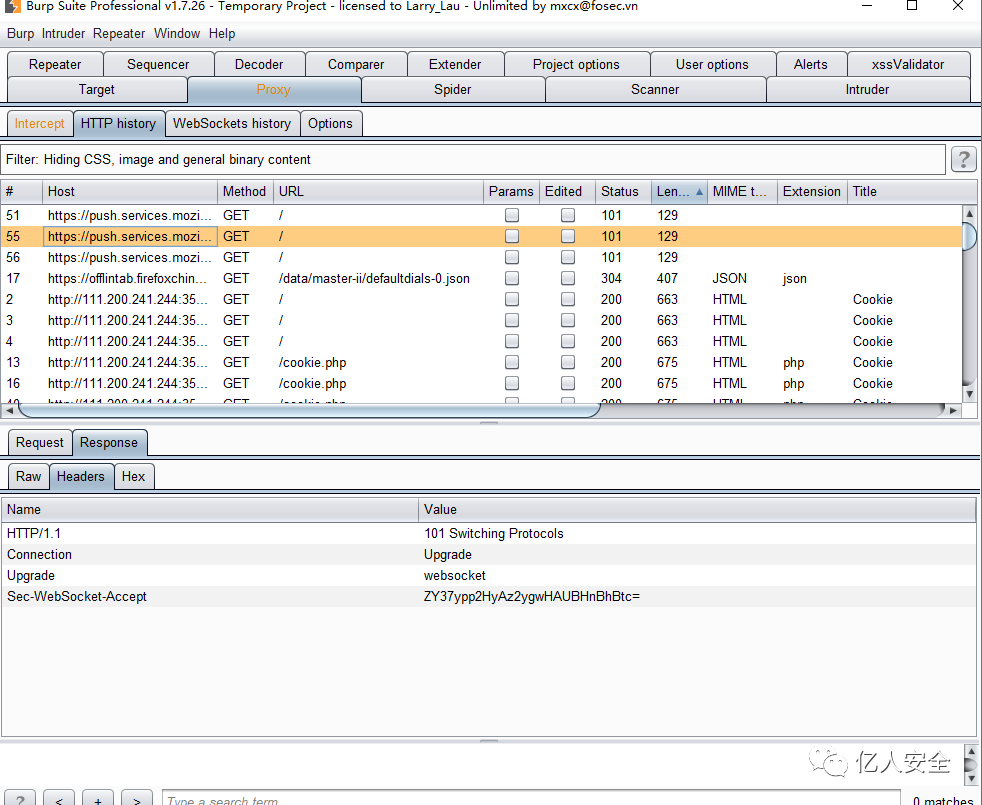
Task: Open the Burp menu
Action: [x=21, y=34]
